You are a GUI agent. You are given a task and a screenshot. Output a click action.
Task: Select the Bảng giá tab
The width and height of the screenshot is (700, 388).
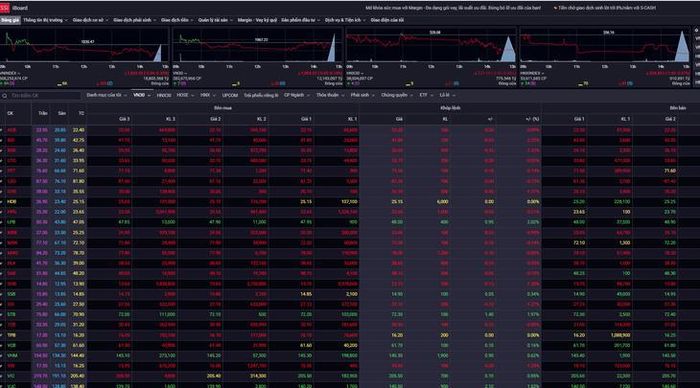[x=10, y=20]
